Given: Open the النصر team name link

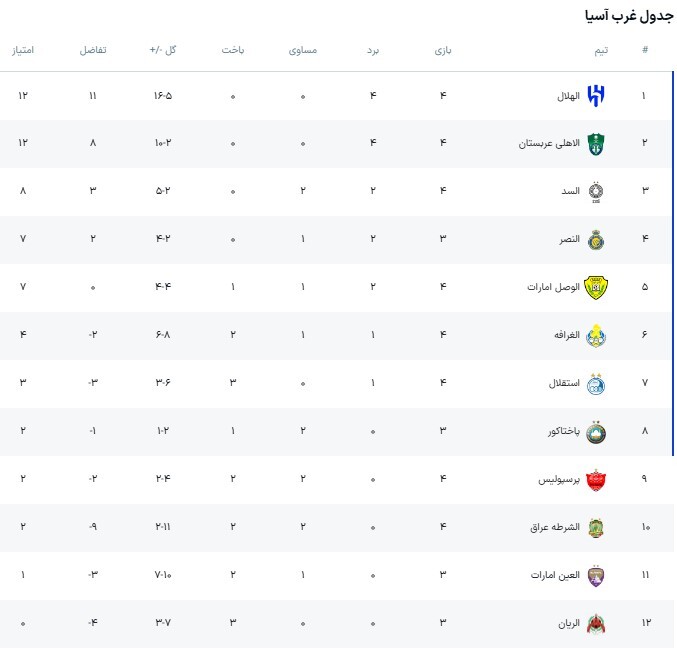Looking at the screenshot, I should 568,240.
